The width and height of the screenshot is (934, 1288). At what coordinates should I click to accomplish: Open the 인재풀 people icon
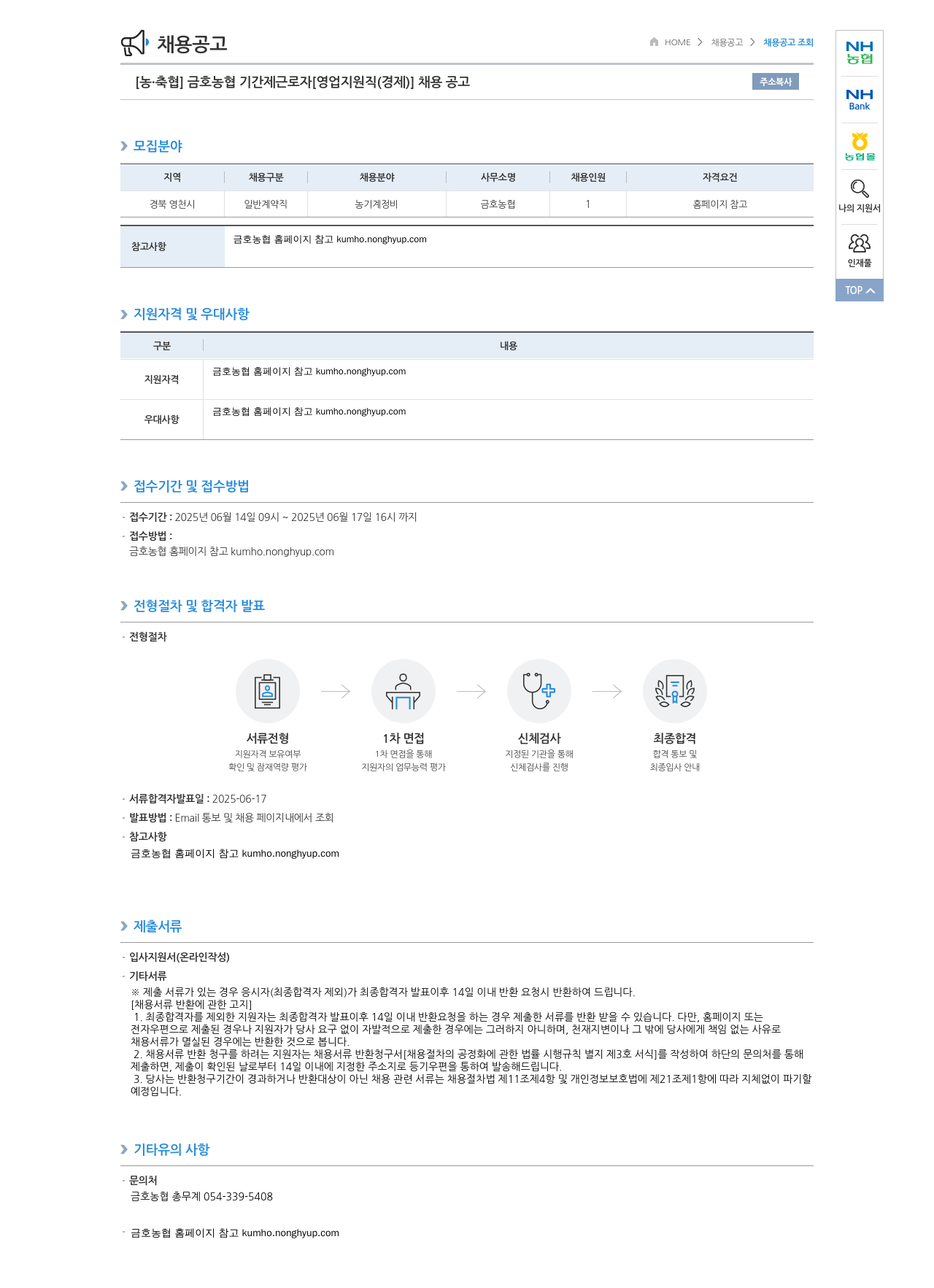click(x=860, y=243)
